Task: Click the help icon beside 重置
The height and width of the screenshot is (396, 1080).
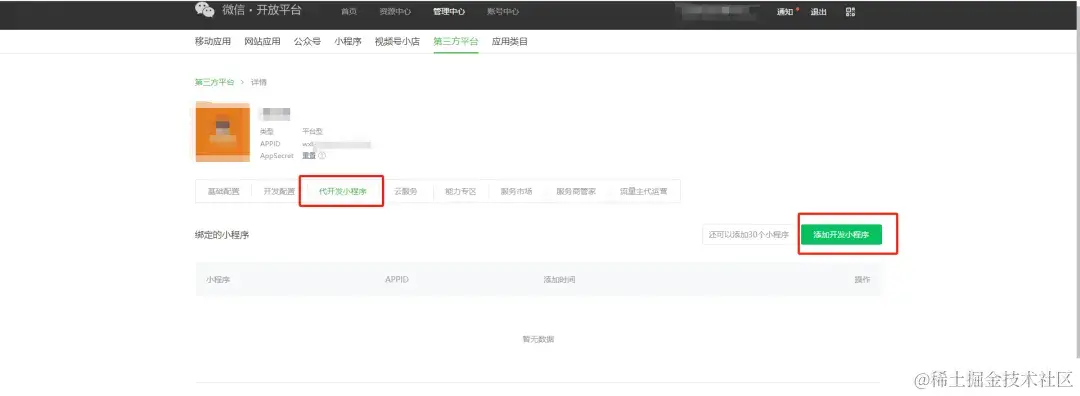Action: click(322, 156)
